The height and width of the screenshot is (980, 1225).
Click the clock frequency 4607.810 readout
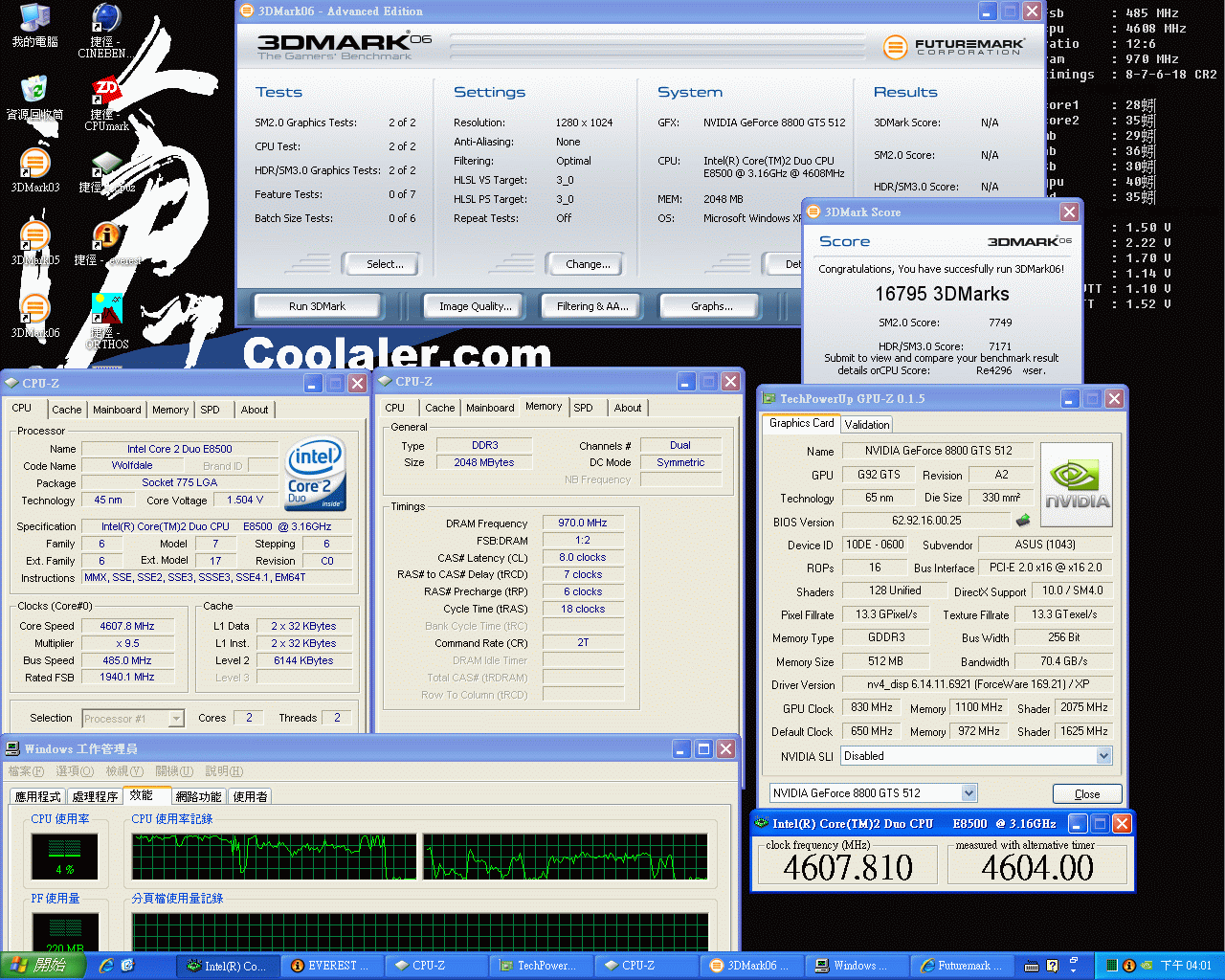click(848, 867)
